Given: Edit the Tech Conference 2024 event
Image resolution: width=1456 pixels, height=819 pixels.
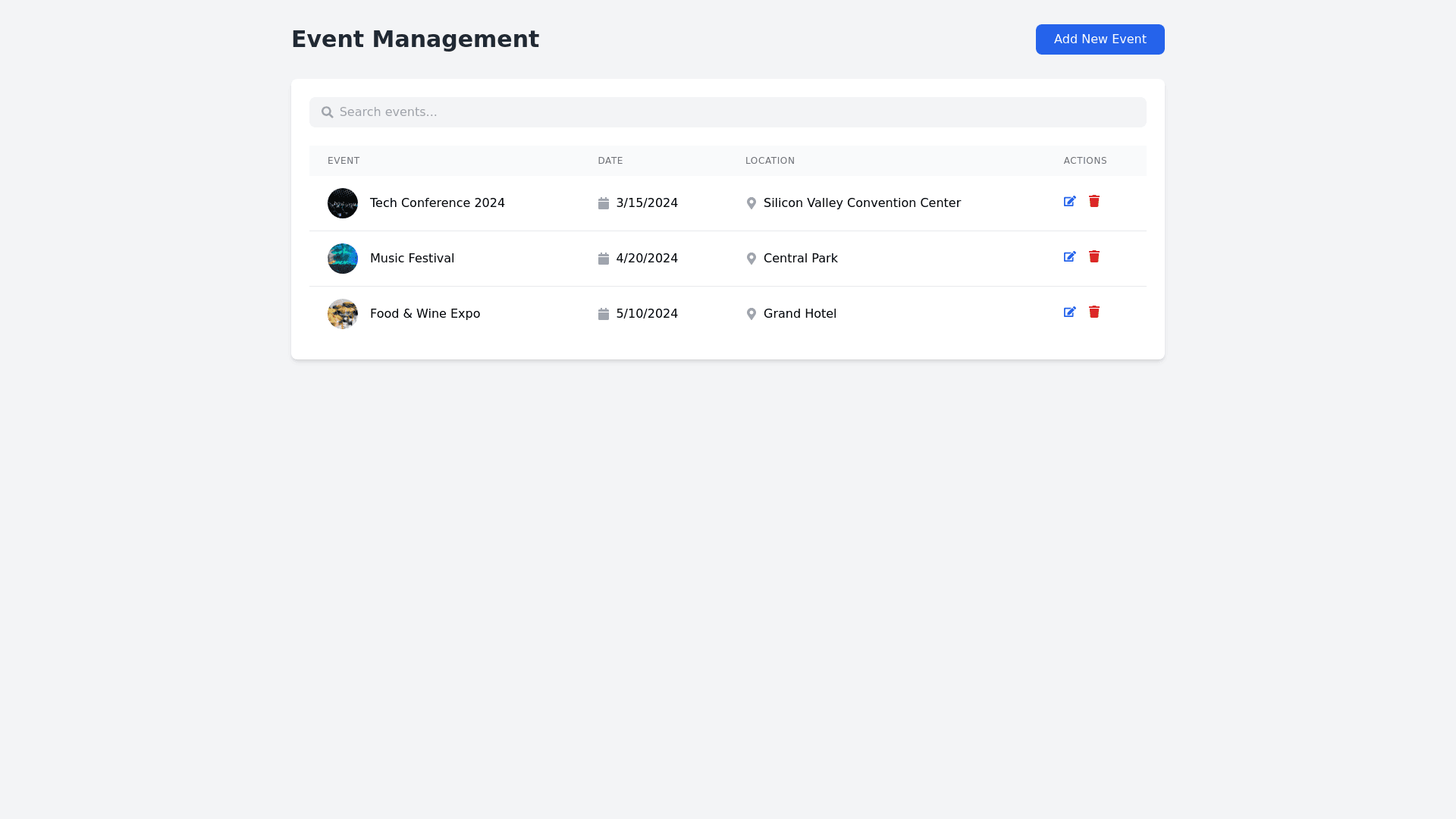Looking at the screenshot, I should coord(1069,202).
